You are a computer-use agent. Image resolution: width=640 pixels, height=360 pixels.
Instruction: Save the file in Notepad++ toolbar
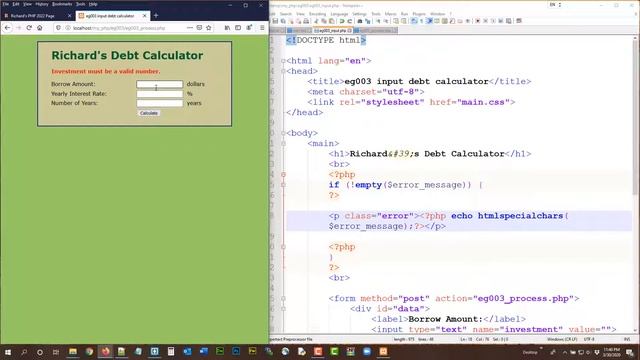tap(275, 21)
